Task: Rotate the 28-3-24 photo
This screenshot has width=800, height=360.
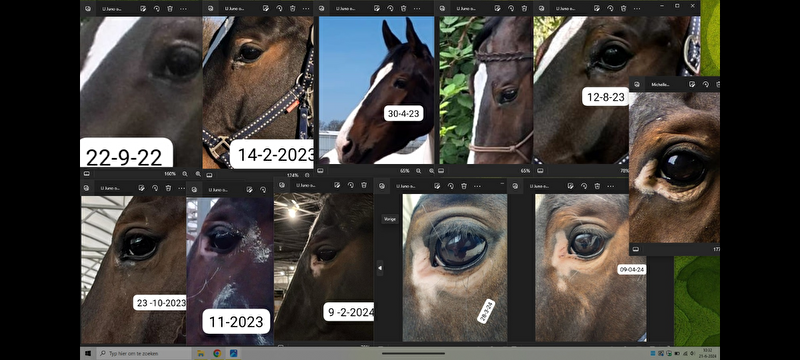Action: (x=451, y=186)
